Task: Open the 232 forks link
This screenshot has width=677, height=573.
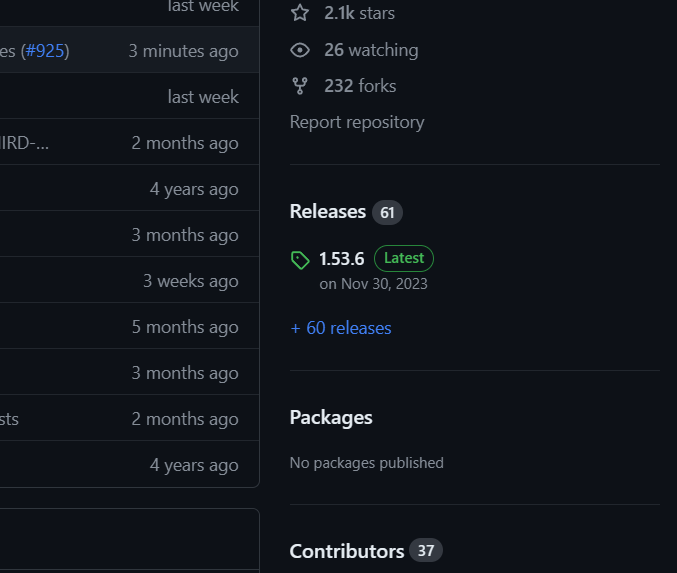Action: pos(360,86)
